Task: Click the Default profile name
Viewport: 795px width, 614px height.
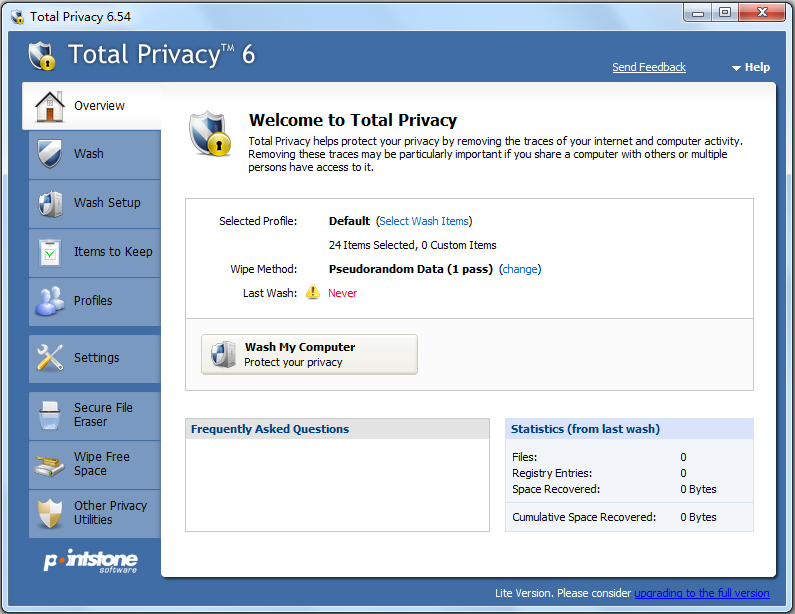Action: point(349,221)
